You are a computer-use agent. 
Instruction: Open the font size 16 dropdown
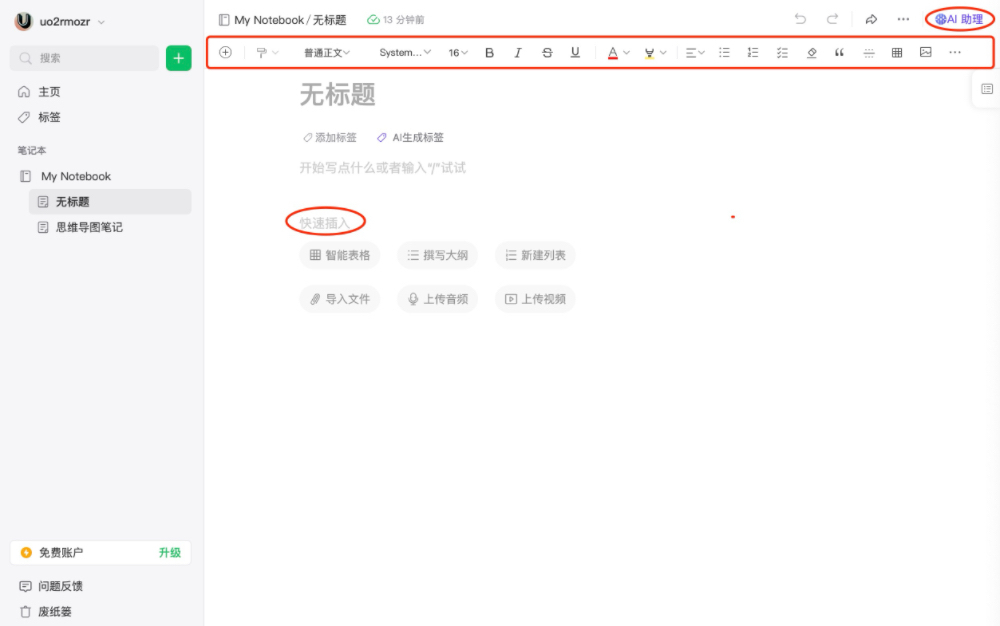click(x=457, y=52)
